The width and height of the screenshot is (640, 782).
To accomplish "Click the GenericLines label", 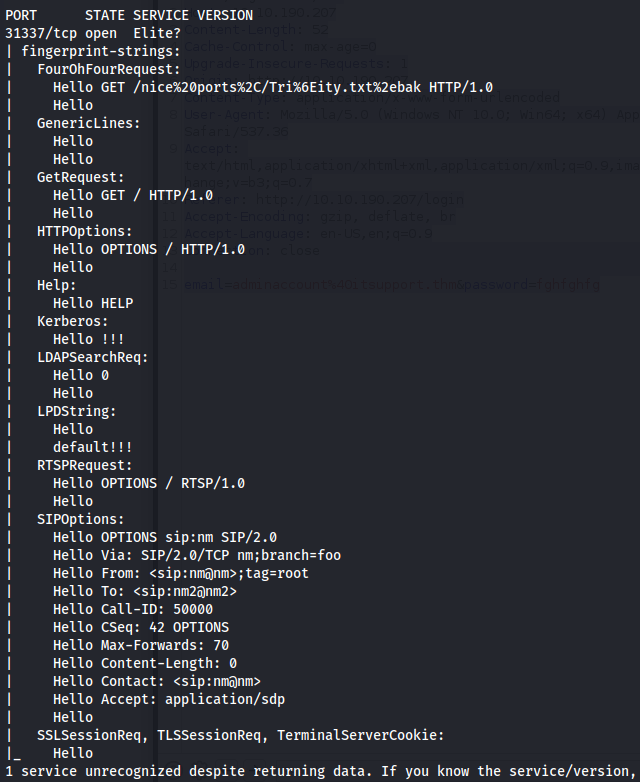I will [x=89, y=123].
